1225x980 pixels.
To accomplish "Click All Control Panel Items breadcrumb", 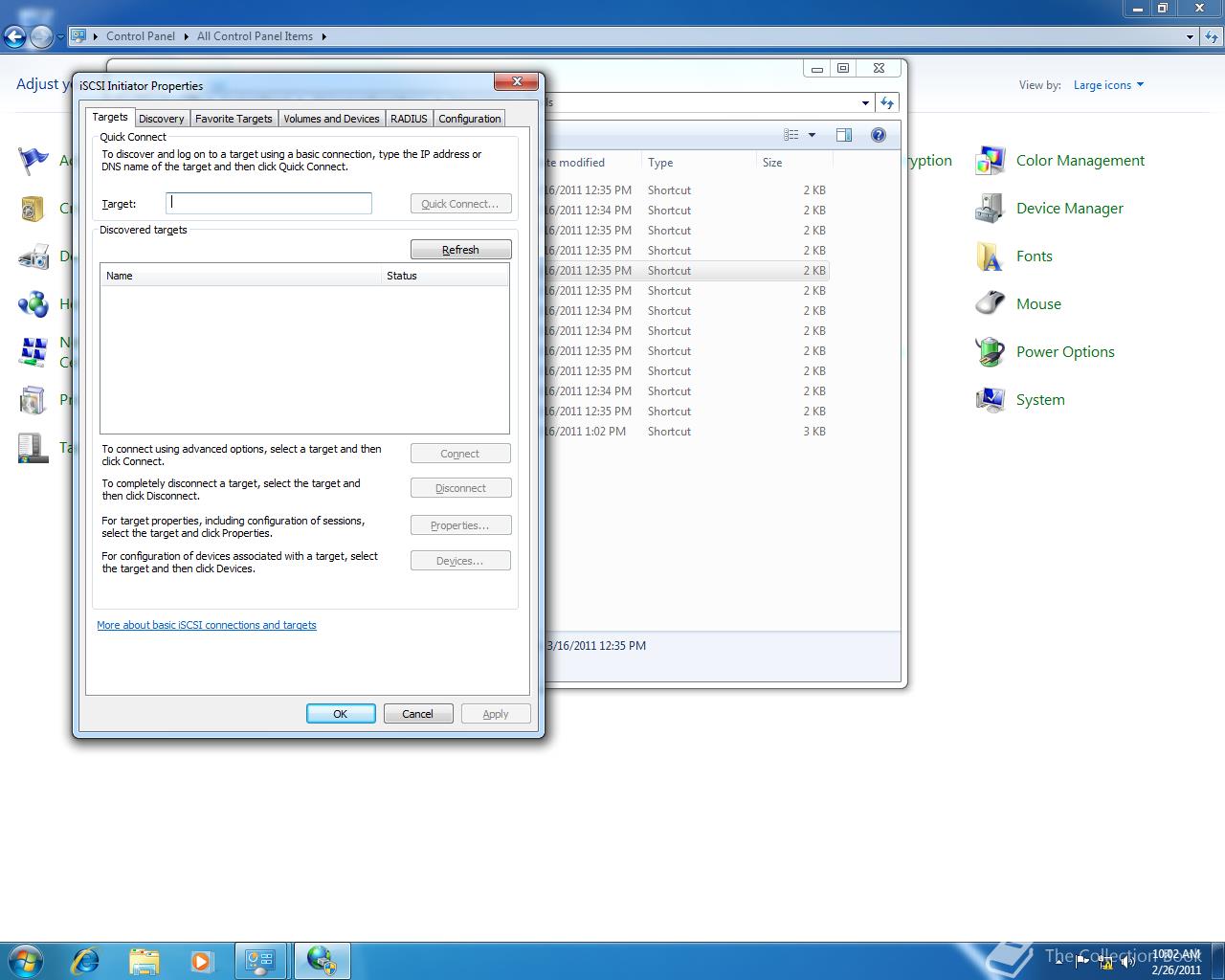I will (x=255, y=36).
